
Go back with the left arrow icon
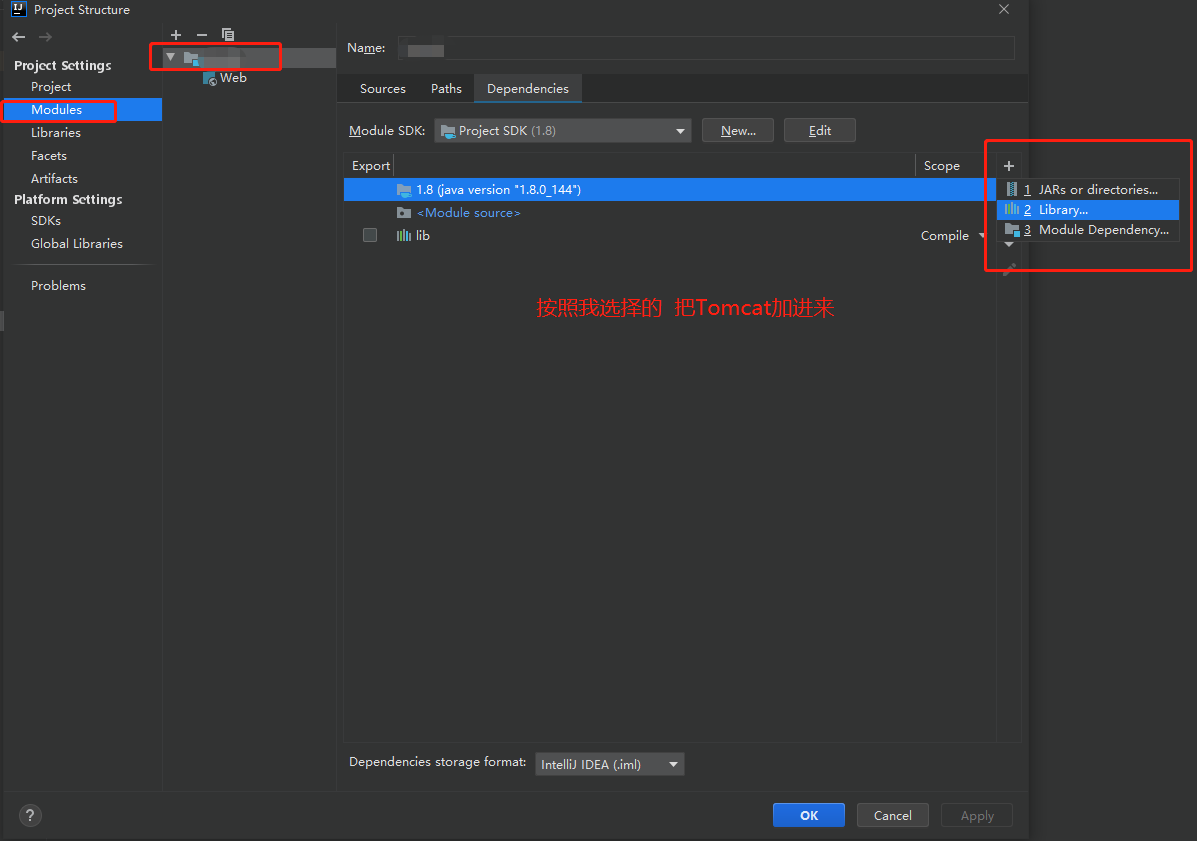pyautogui.click(x=19, y=37)
